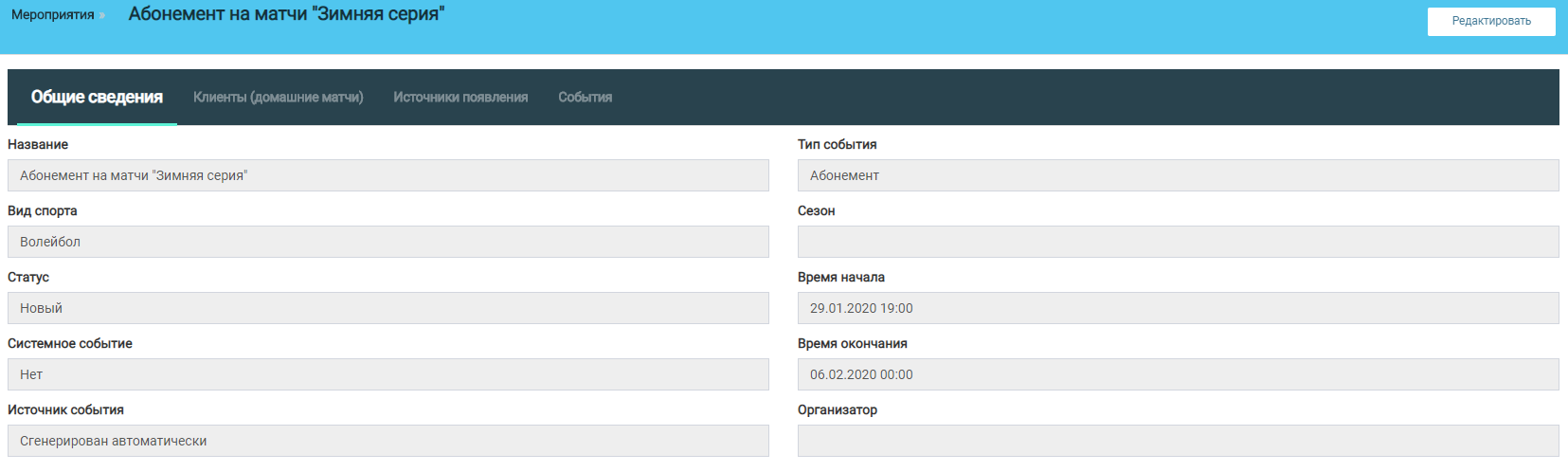Click the breadcrumb double-chevron separator
The image size is (1568, 472).
tap(102, 15)
